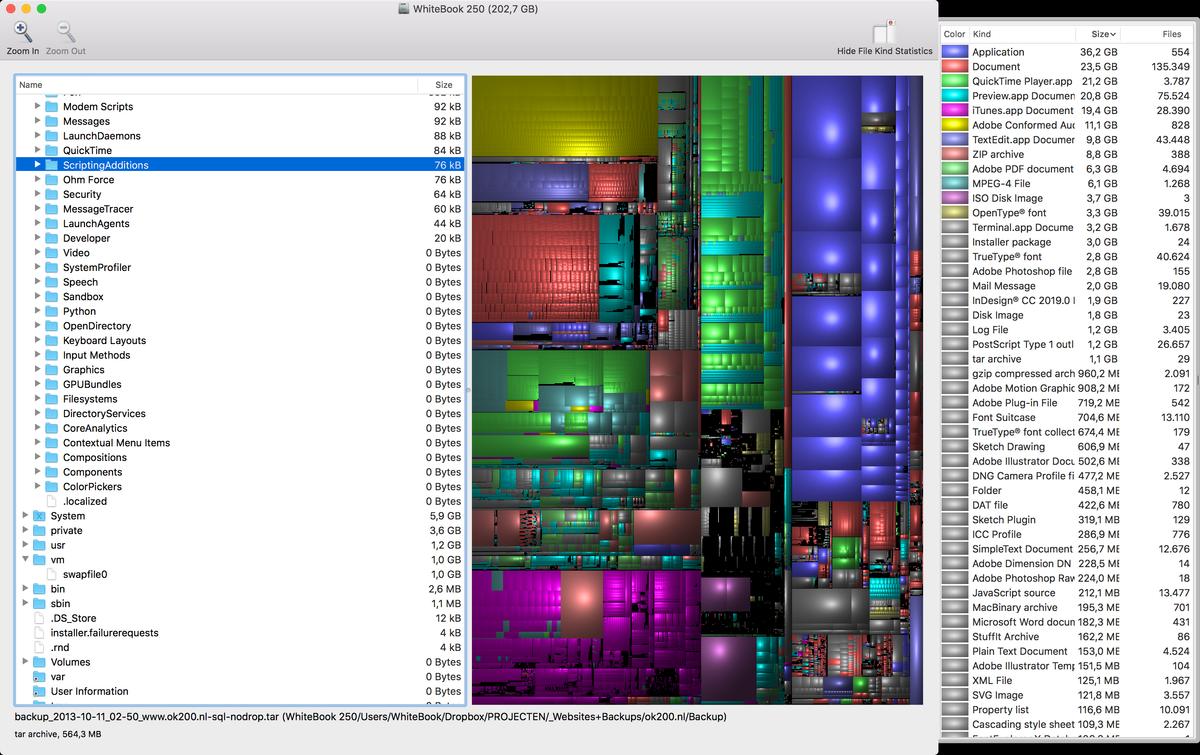This screenshot has width=1200, height=755.
Task: Sort statistics by Size column header
Action: click(1103, 34)
